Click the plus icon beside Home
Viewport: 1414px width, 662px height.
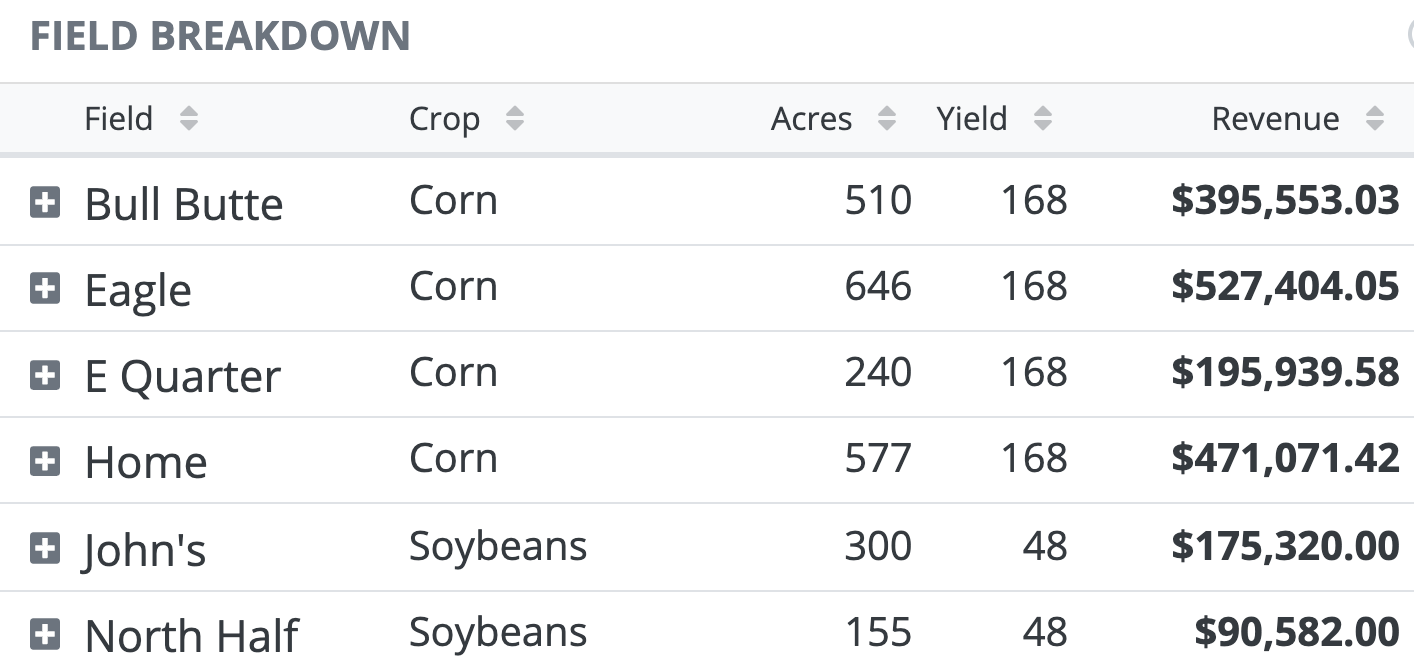point(45,462)
